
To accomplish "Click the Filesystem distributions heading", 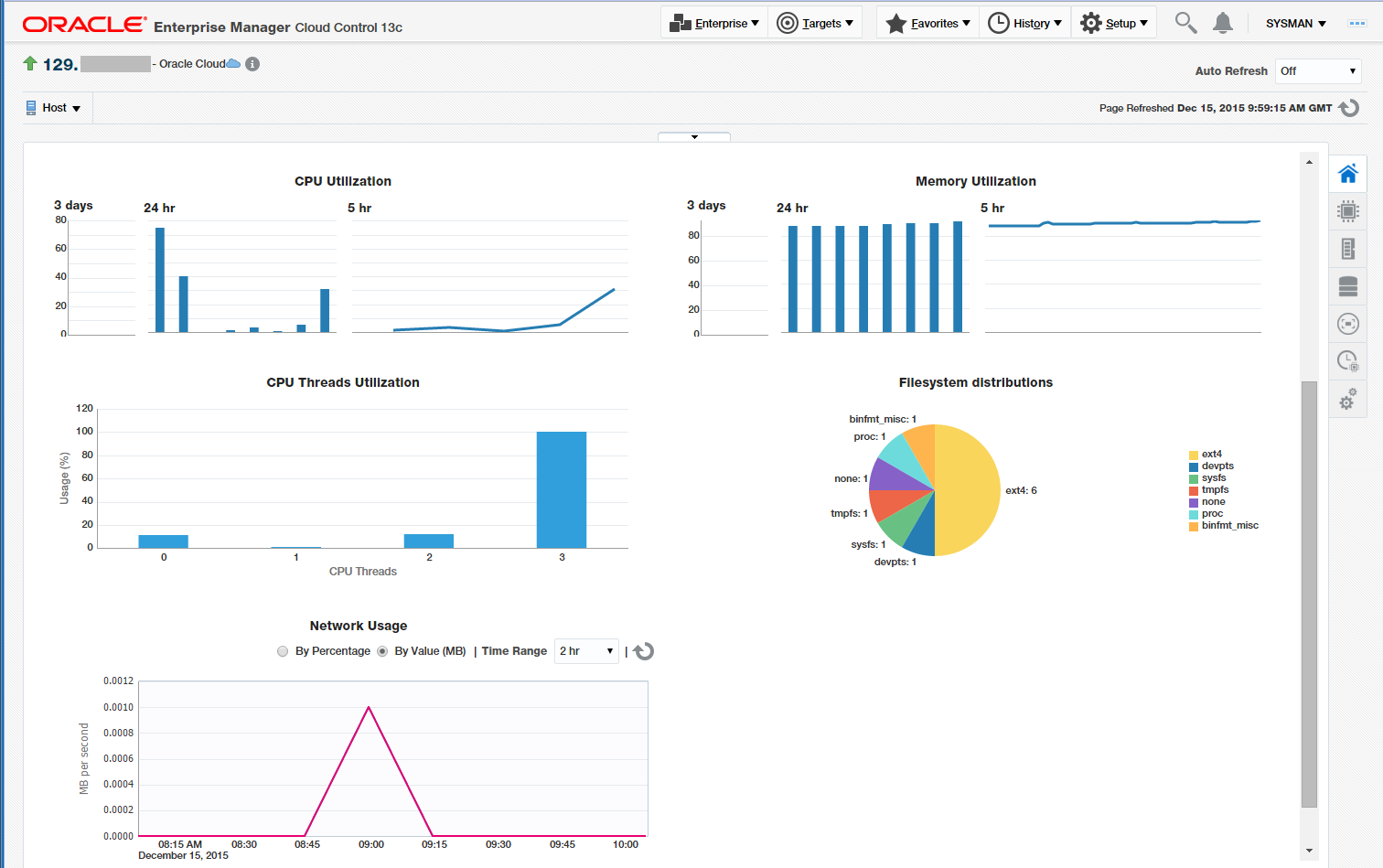I will coord(976,382).
